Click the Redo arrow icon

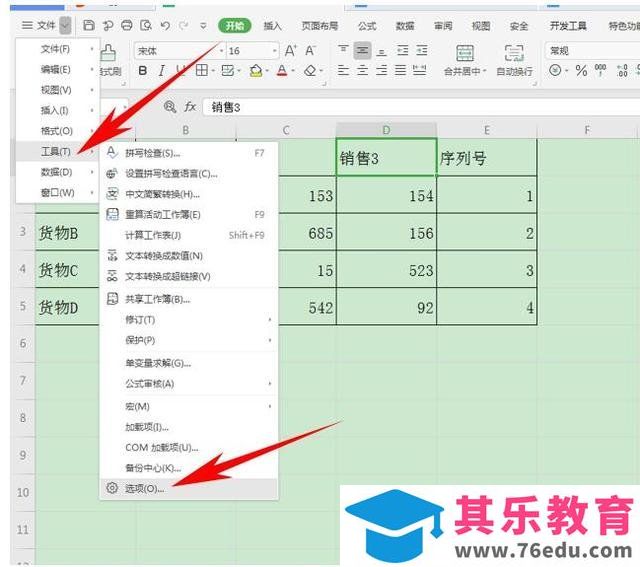(x=184, y=25)
